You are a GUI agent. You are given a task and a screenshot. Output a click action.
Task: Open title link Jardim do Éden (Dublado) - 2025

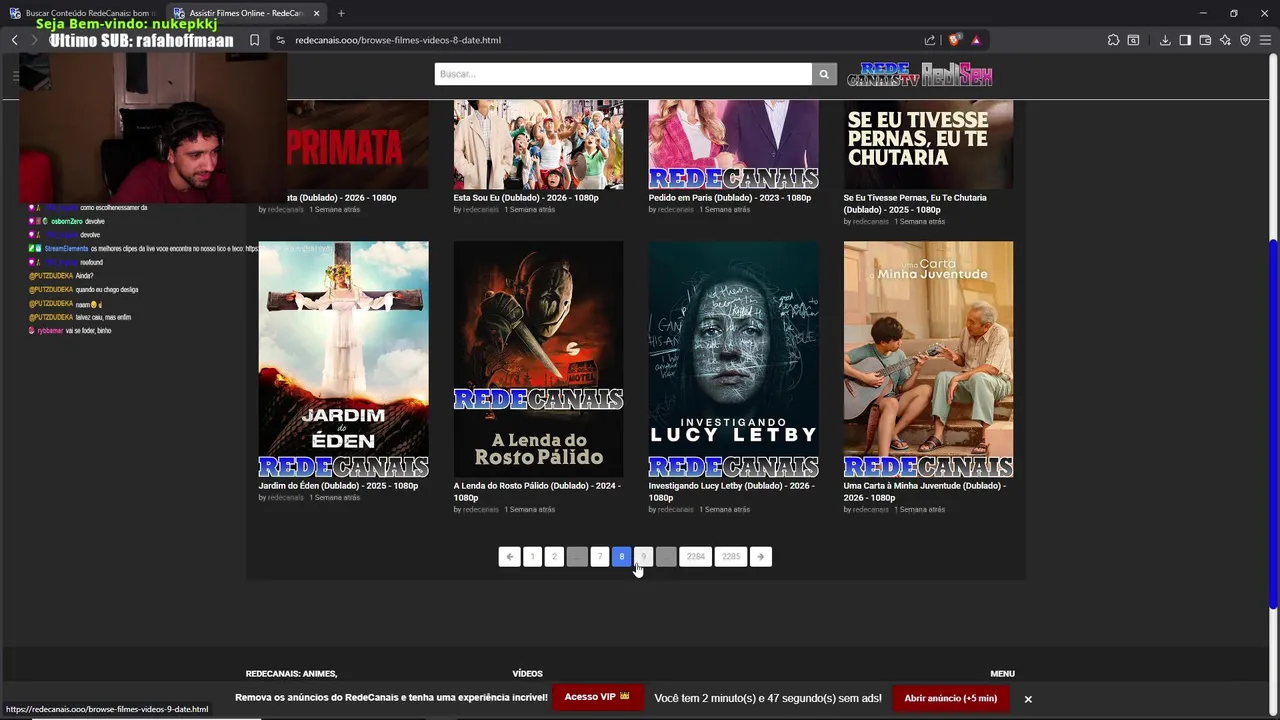pos(338,486)
